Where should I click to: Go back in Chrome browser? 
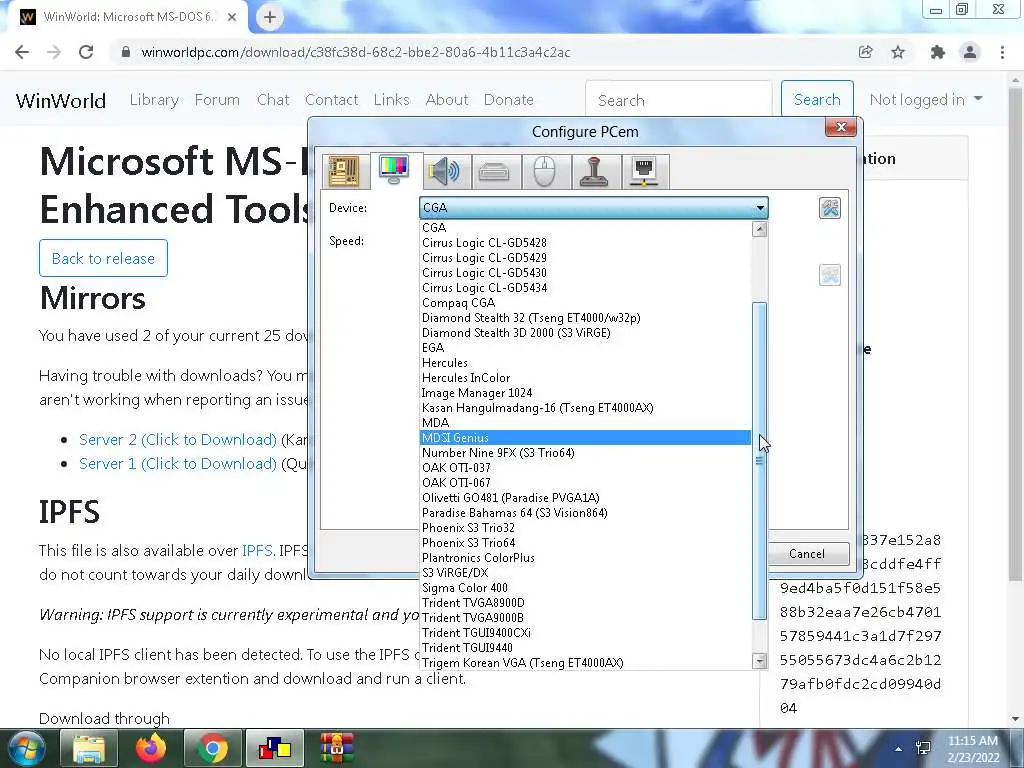pyautogui.click(x=22, y=52)
